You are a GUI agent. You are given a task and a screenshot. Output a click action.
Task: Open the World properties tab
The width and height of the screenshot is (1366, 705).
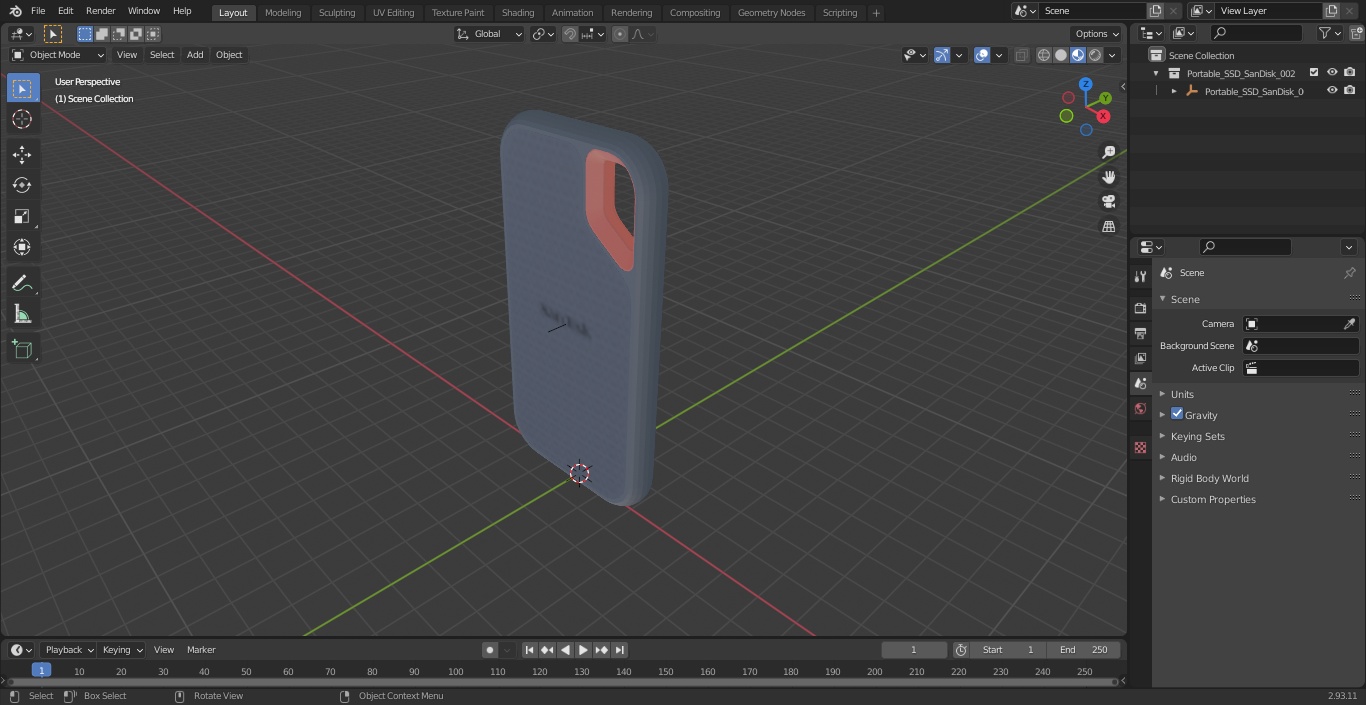coord(1140,409)
